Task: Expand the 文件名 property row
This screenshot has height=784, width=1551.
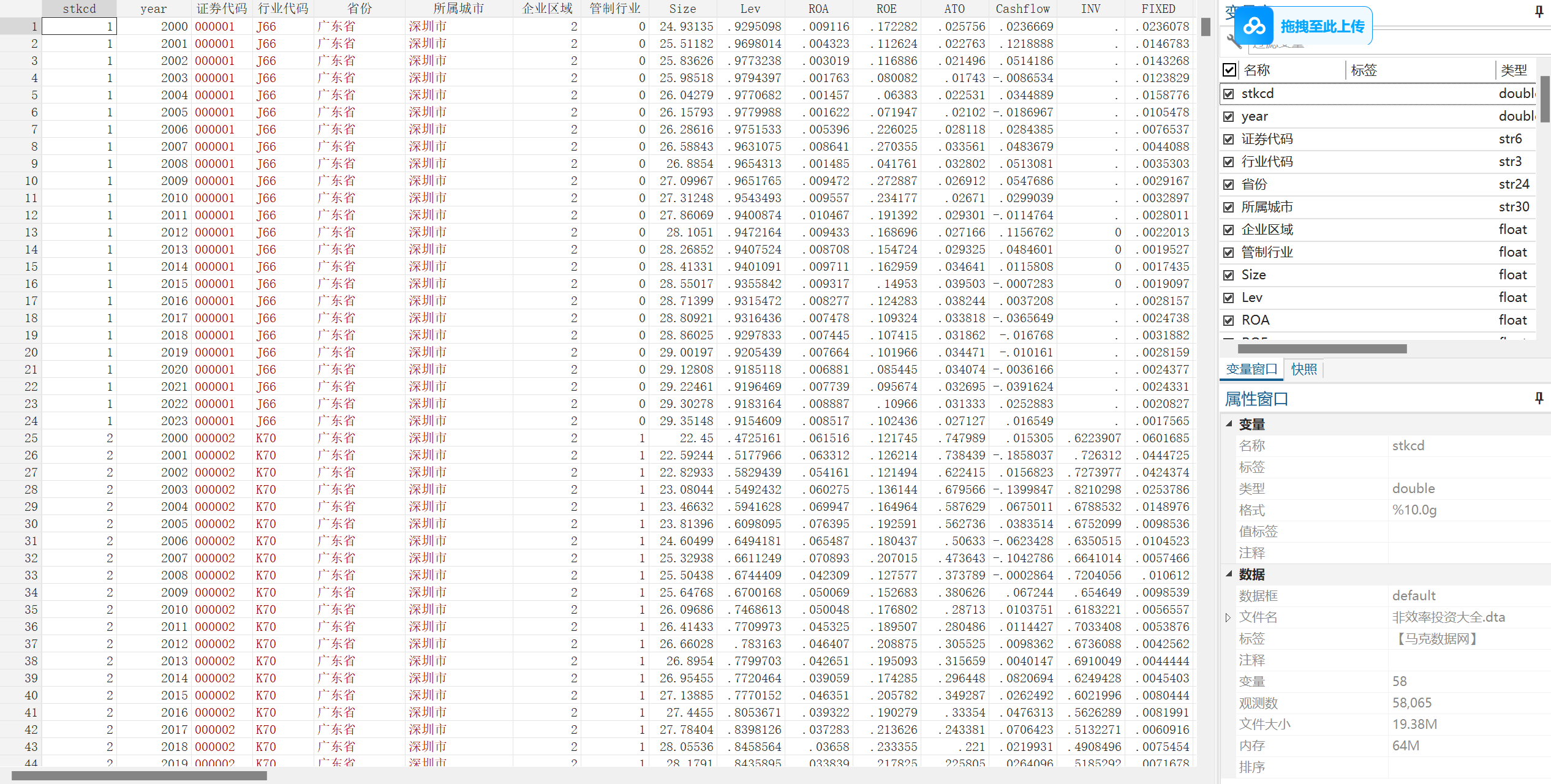Action: (x=1228, y=617)
